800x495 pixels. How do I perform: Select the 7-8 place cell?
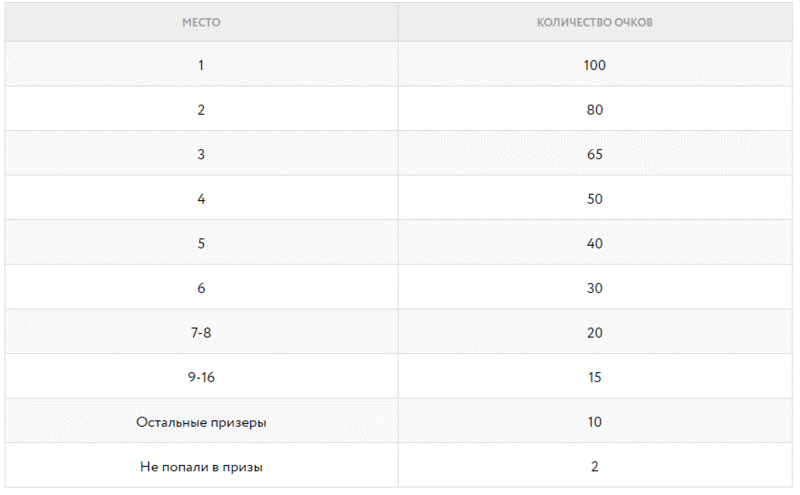[x=201, y=332]
